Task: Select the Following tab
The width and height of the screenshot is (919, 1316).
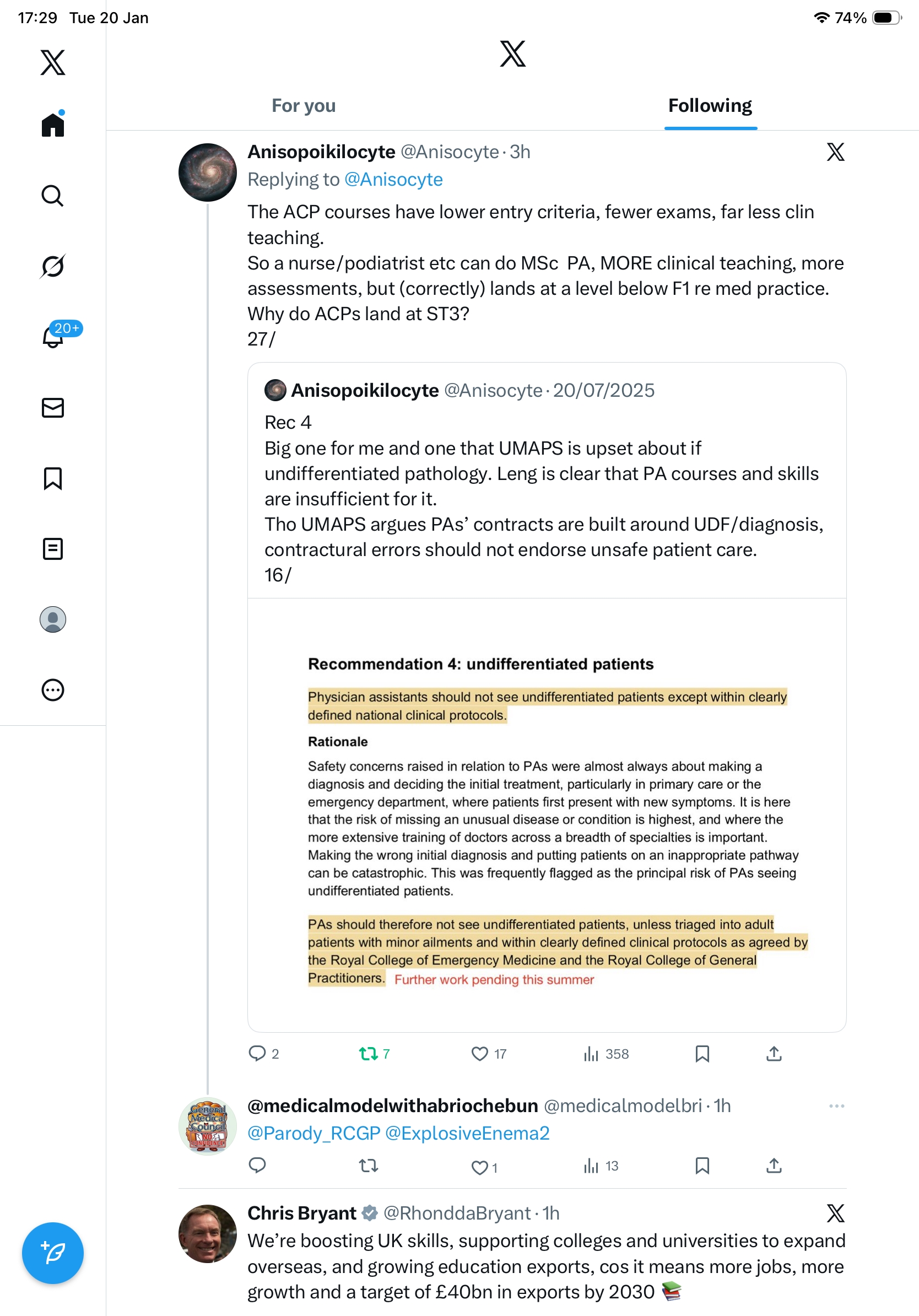Action: [x=710, y=106]
